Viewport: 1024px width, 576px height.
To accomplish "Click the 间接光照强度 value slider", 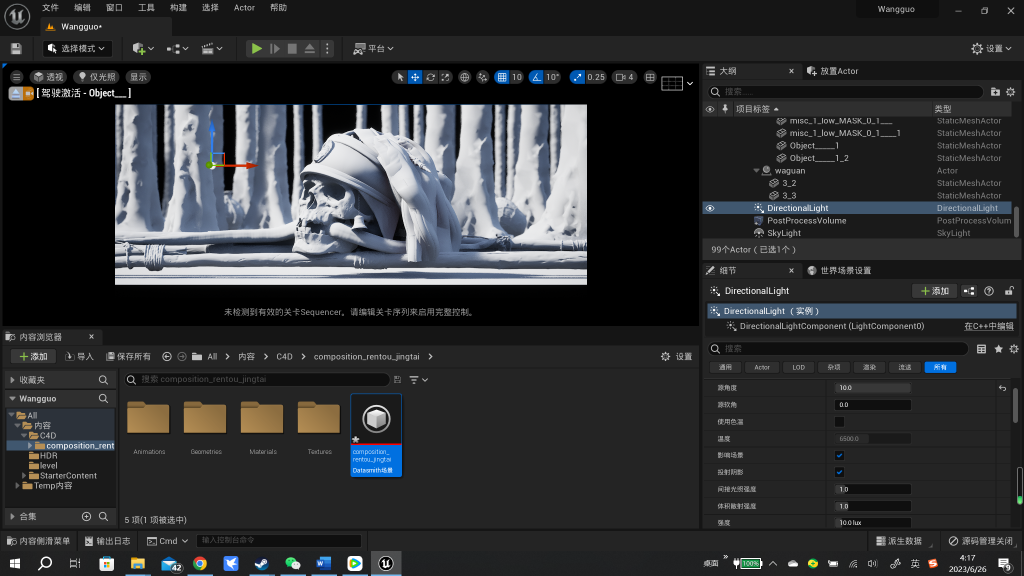I will pyautogui.click(x=872, y=489).
